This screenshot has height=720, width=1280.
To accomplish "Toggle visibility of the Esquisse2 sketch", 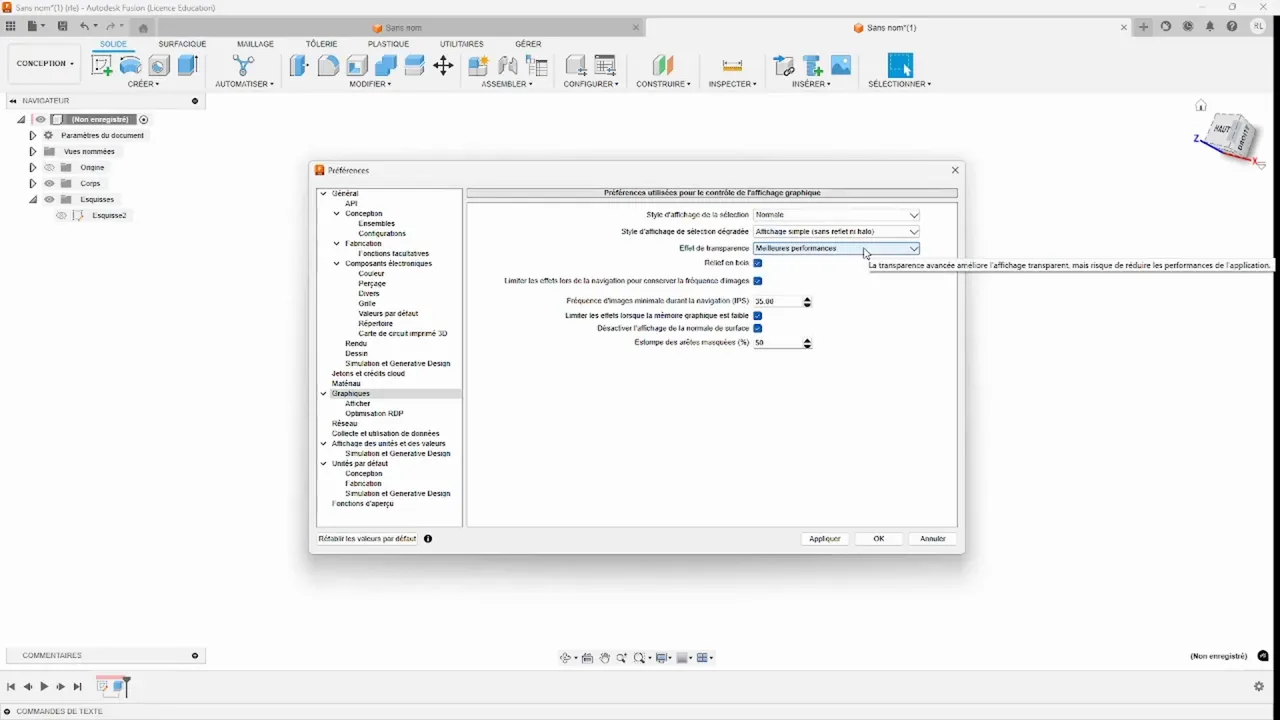I will coord(61,215).
